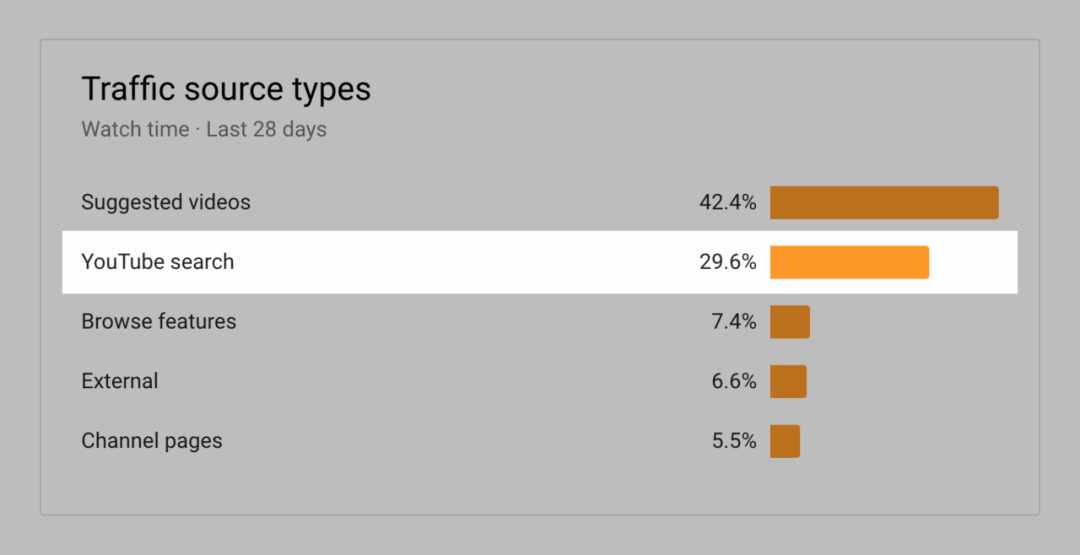Click the External bar segment

point(788,381)
